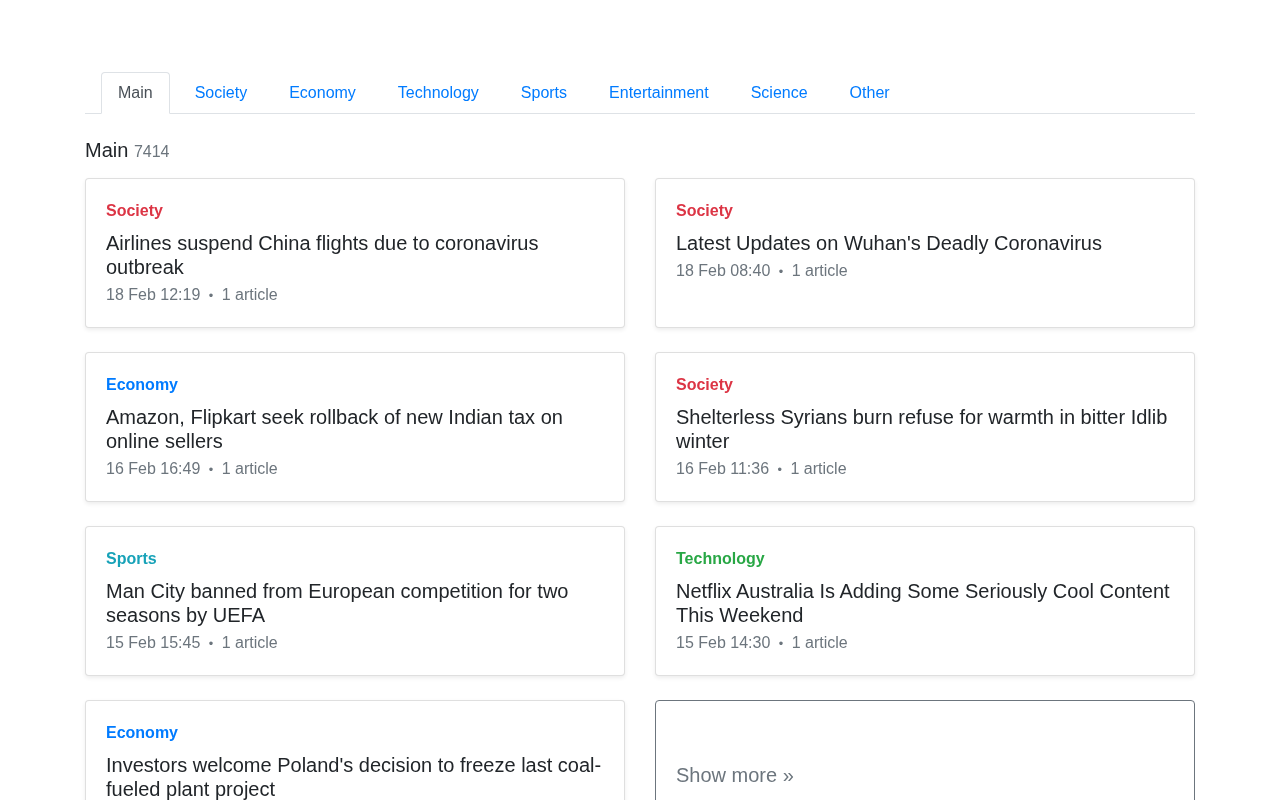
Task: Open the Entertainment tab
Action: click(x=658, y=93)
